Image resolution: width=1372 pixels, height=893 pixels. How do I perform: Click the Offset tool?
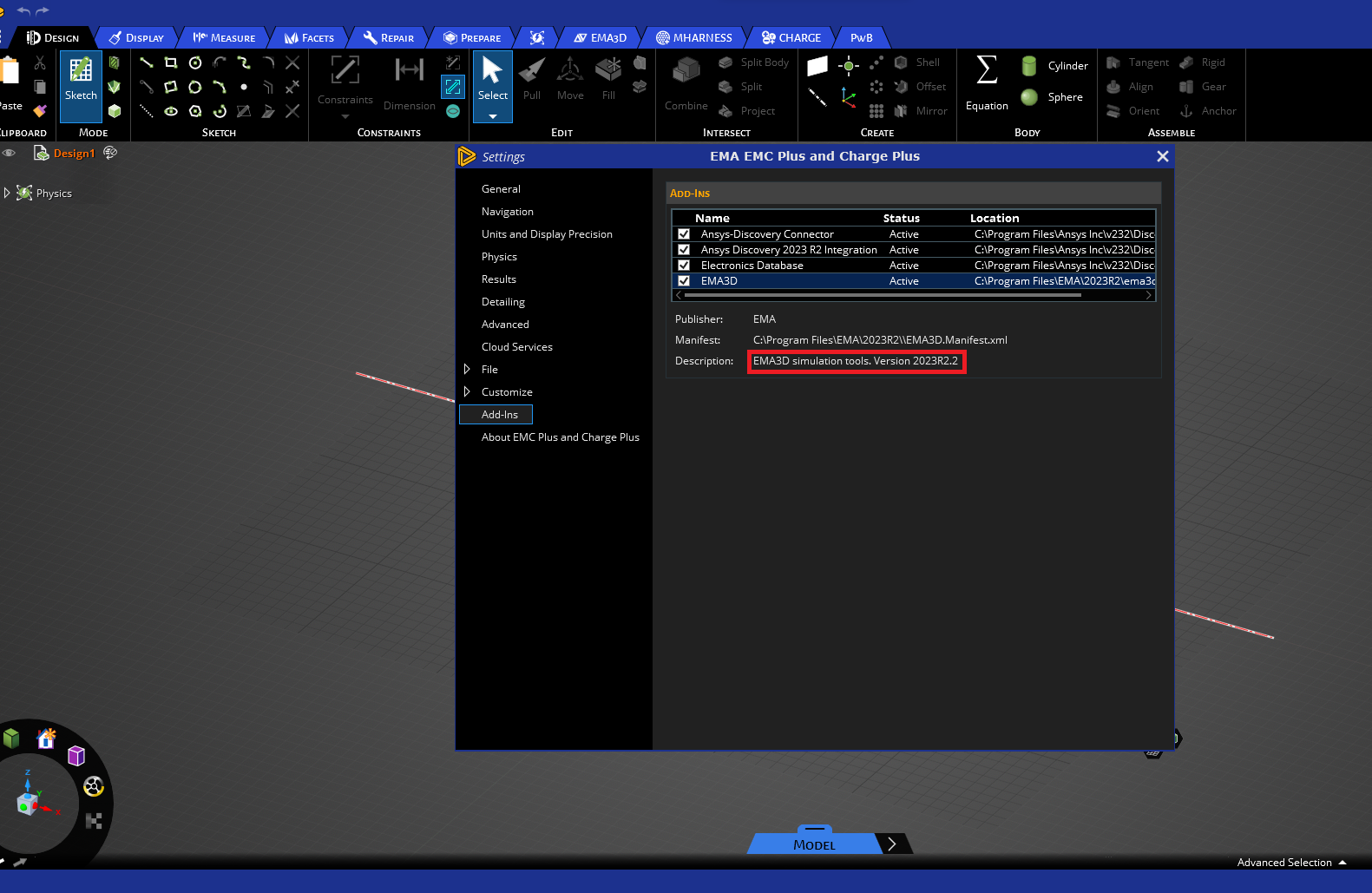click(920, 87)
